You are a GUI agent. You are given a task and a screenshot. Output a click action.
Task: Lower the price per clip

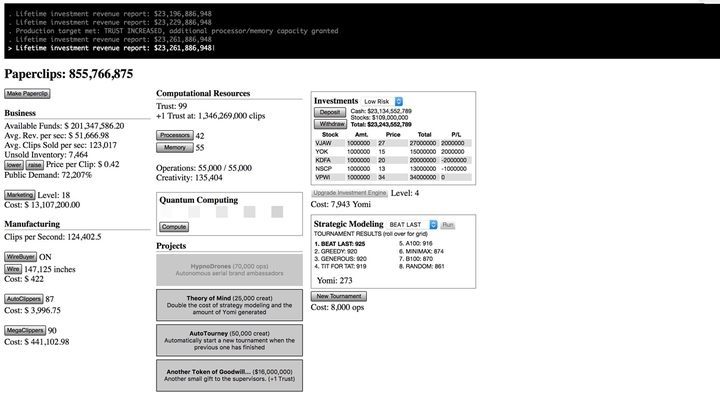[x=13, y=165]
